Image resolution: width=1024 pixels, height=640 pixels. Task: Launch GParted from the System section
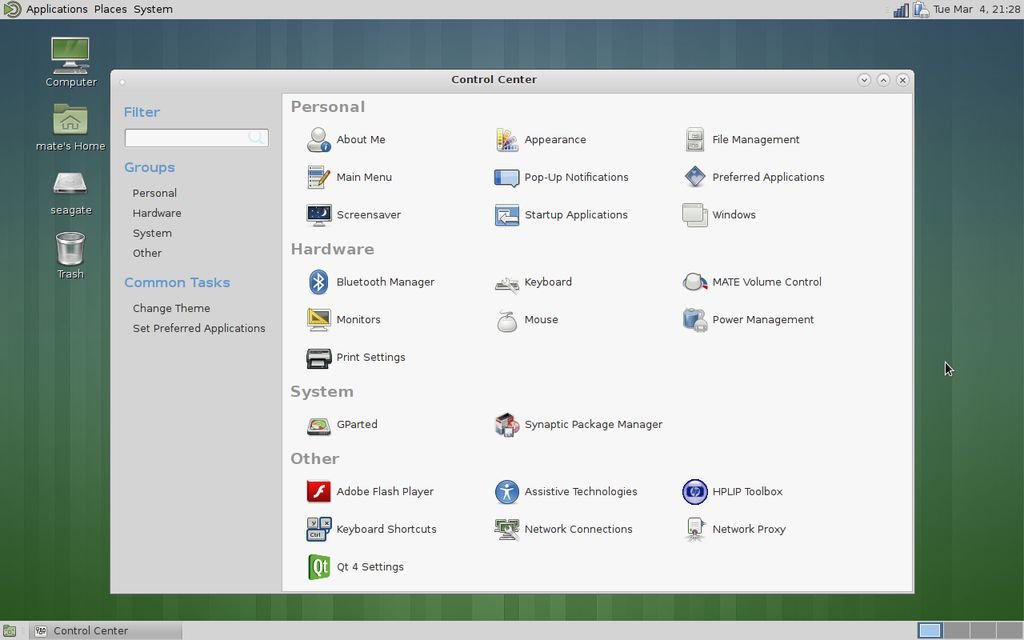[318, 425]
